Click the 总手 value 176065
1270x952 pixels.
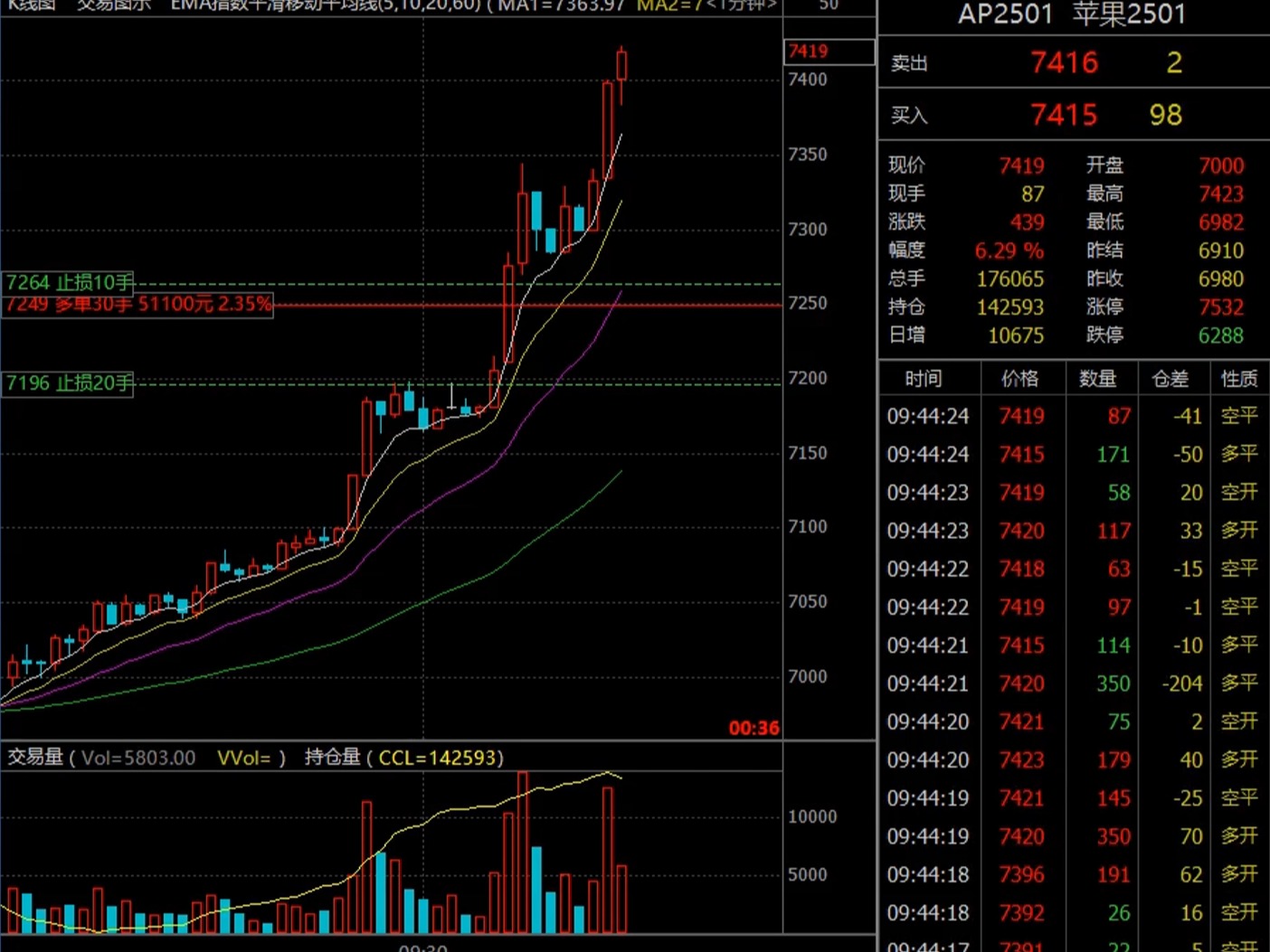tap(1010, 278)
